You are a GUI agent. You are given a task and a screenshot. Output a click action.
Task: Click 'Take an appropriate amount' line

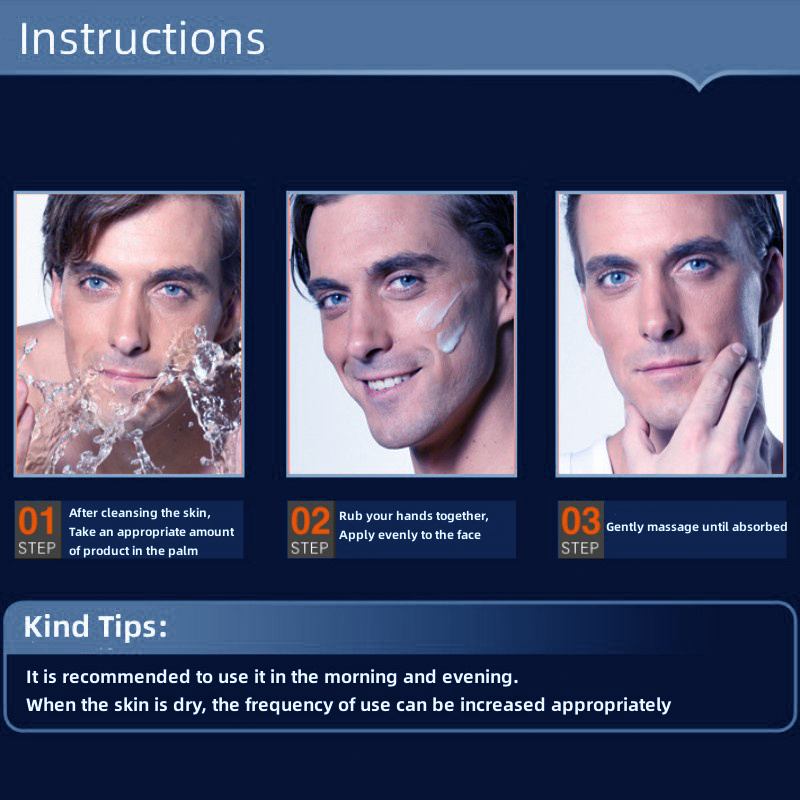click(152, 532)
